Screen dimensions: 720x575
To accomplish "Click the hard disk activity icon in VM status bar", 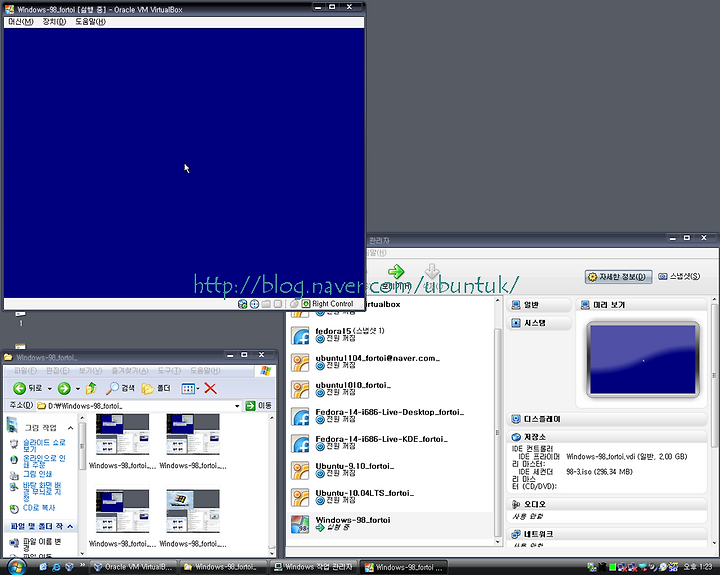I will [x=242, y=304].
